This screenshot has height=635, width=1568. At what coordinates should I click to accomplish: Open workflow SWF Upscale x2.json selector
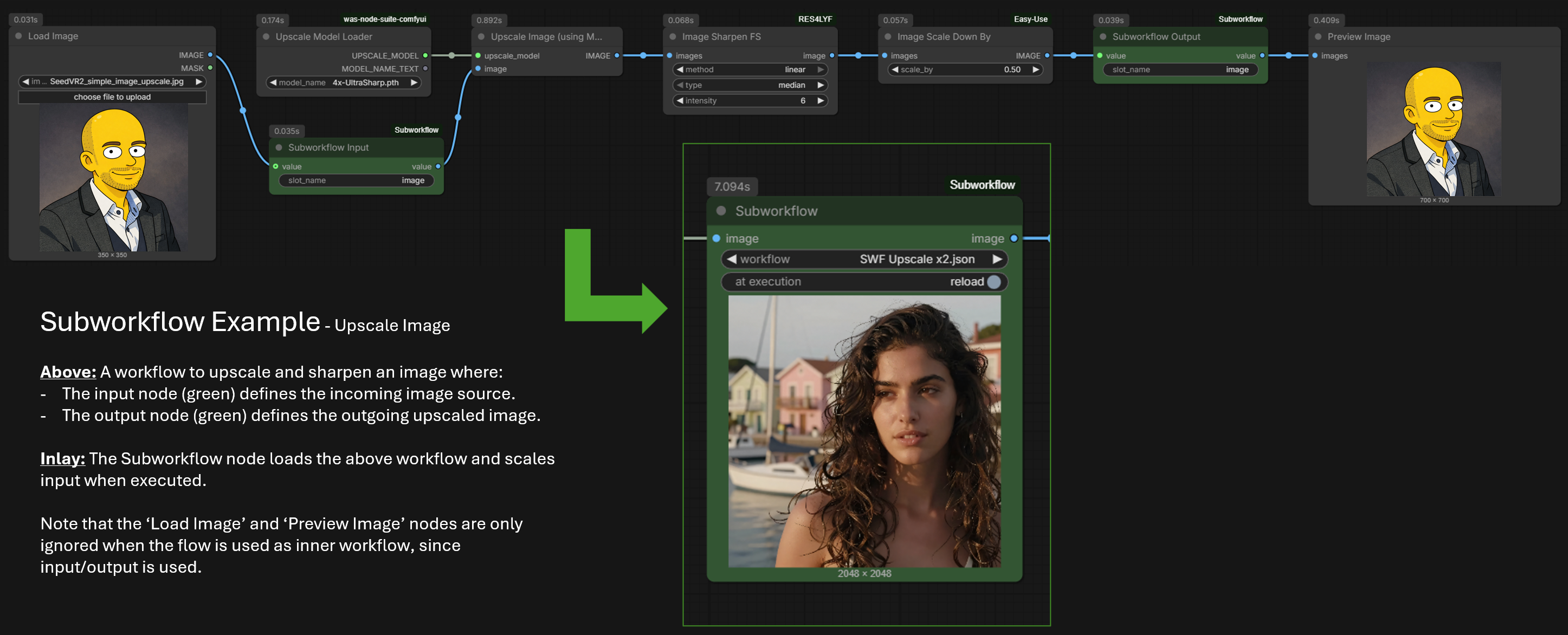864,259
